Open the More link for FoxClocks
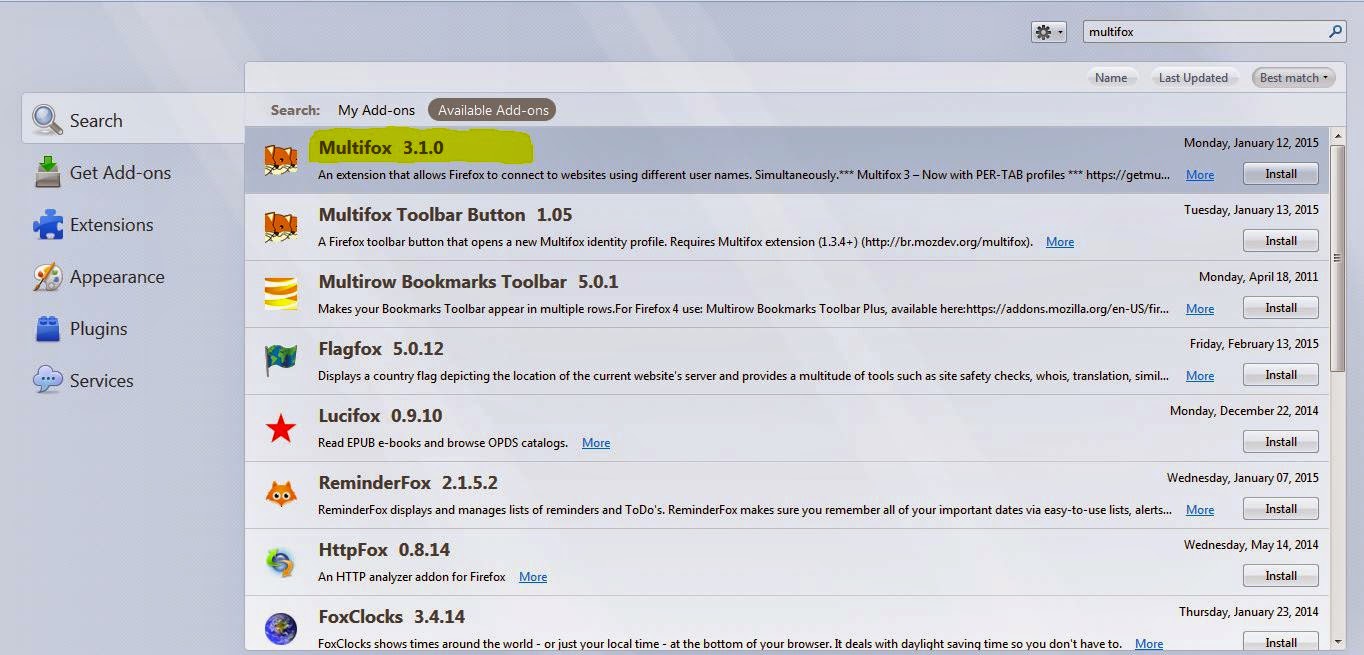Viewport: 1364px width, 655px height. 1149,644
